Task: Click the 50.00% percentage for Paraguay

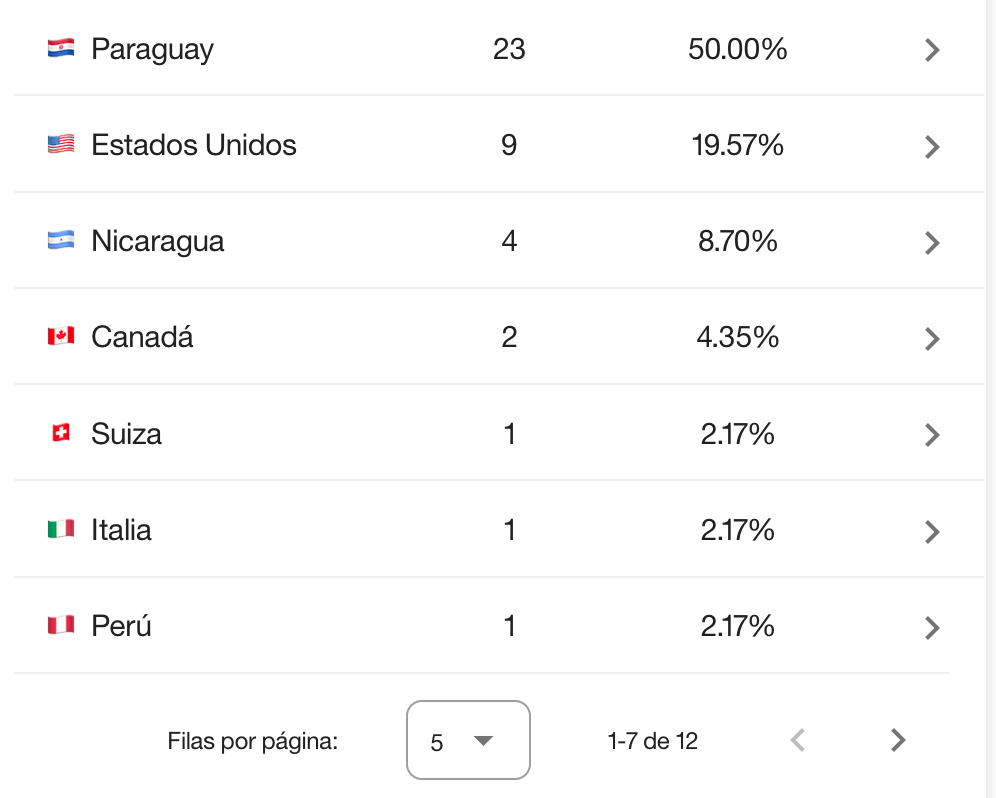Action: pyautogui.click(x=737, y=49)
